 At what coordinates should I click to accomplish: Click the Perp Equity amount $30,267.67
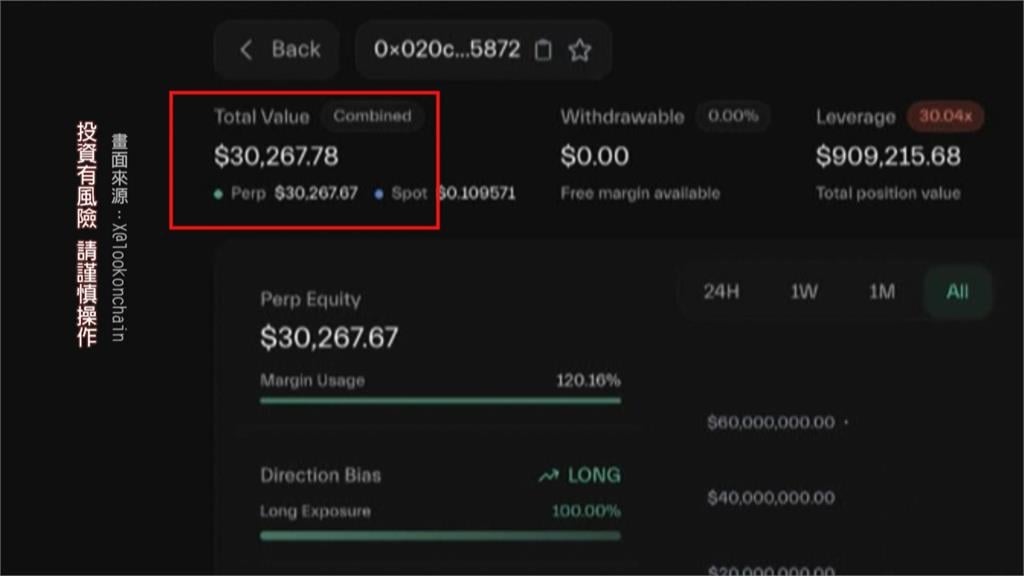click(x=329, y=337)
